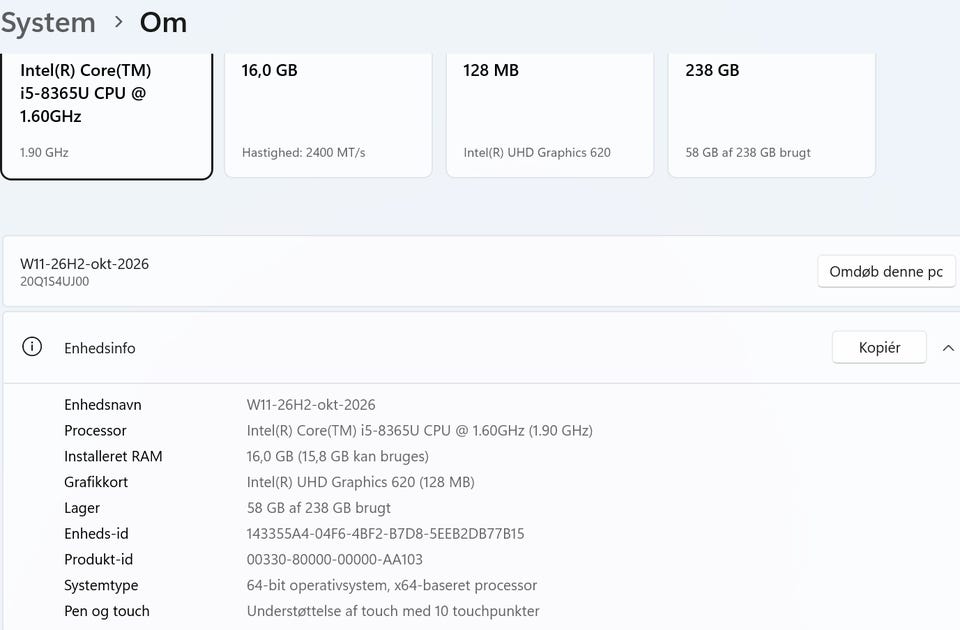The width and height of the screenshot is (960, 630).
Task: Click Omdøb denne pc button
Action: [x=886, y=271]
